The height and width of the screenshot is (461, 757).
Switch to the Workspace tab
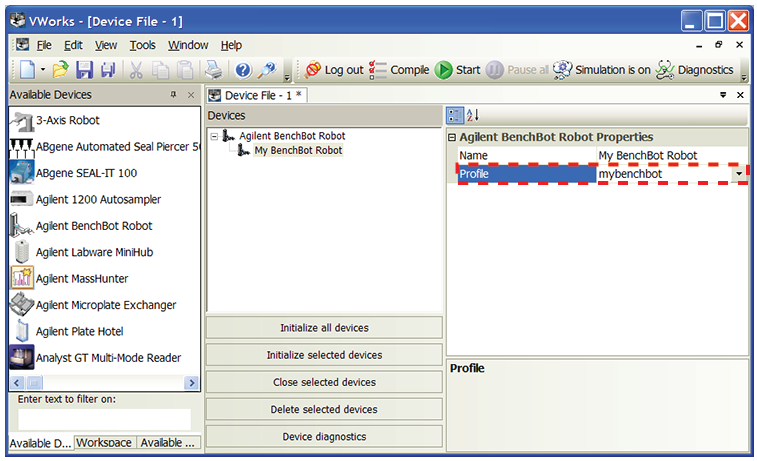104,442
